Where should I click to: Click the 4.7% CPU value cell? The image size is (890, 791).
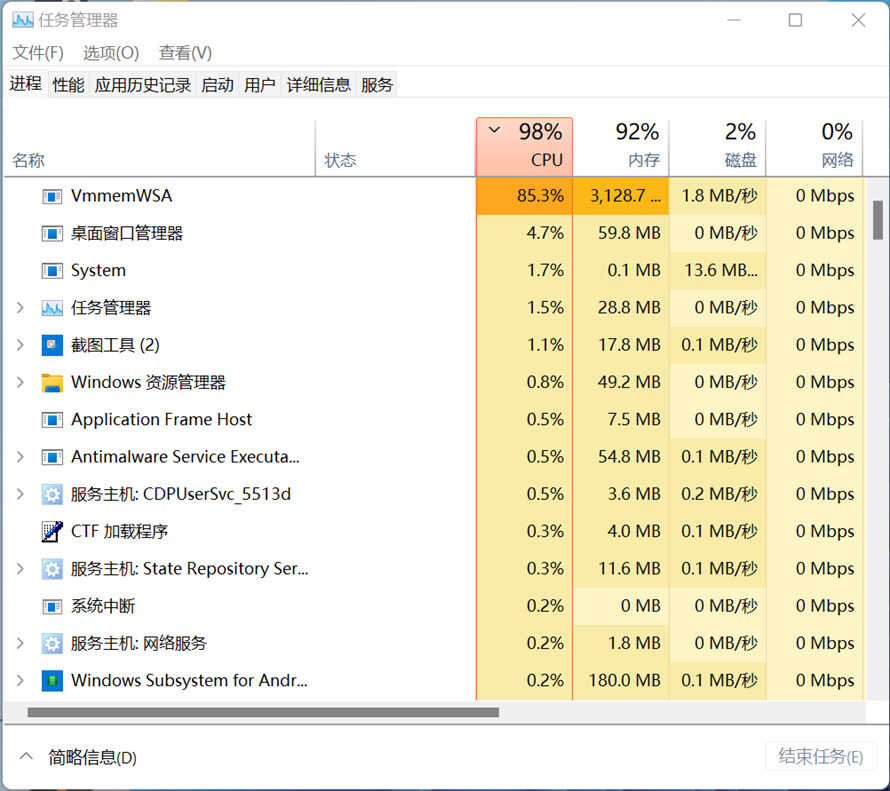[524, 234]
